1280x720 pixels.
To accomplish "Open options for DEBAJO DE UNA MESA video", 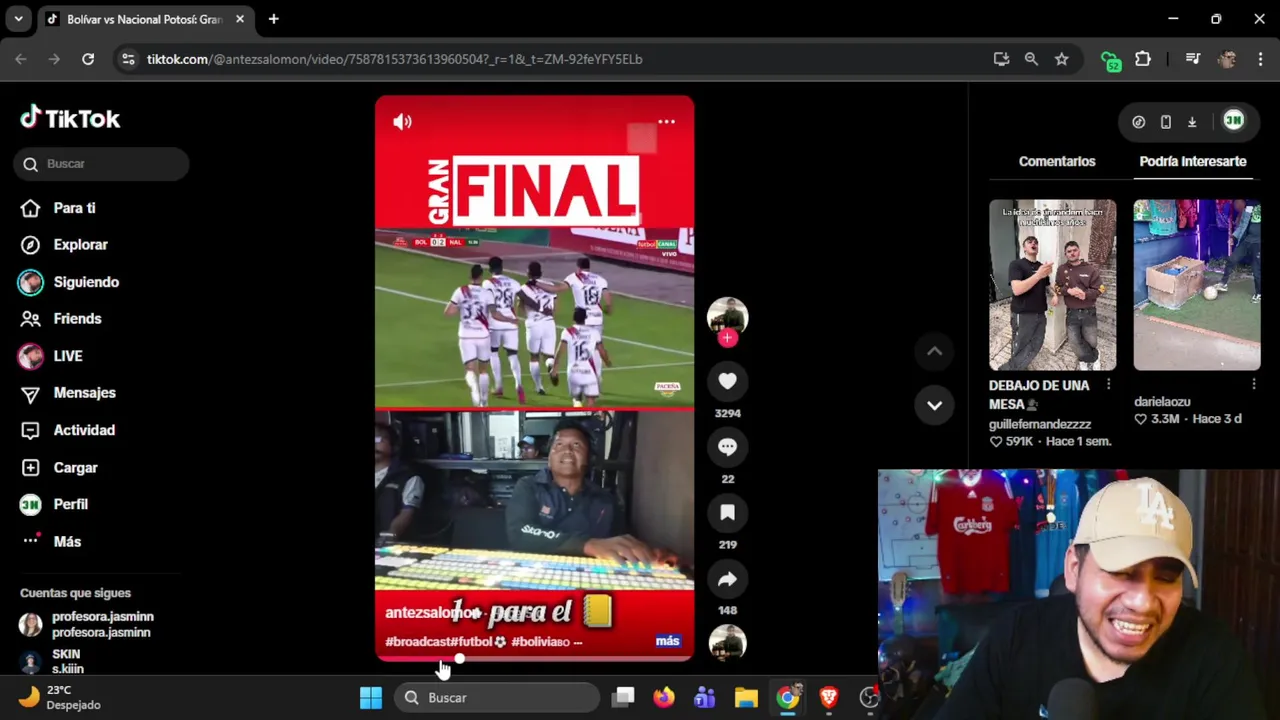I will [1108, 384].
